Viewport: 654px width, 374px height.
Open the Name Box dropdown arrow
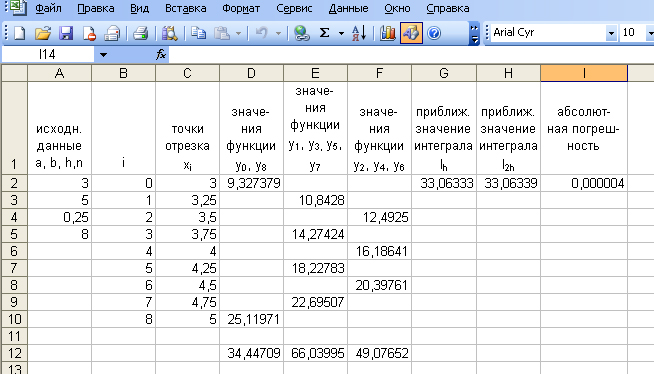click(103, 55)
